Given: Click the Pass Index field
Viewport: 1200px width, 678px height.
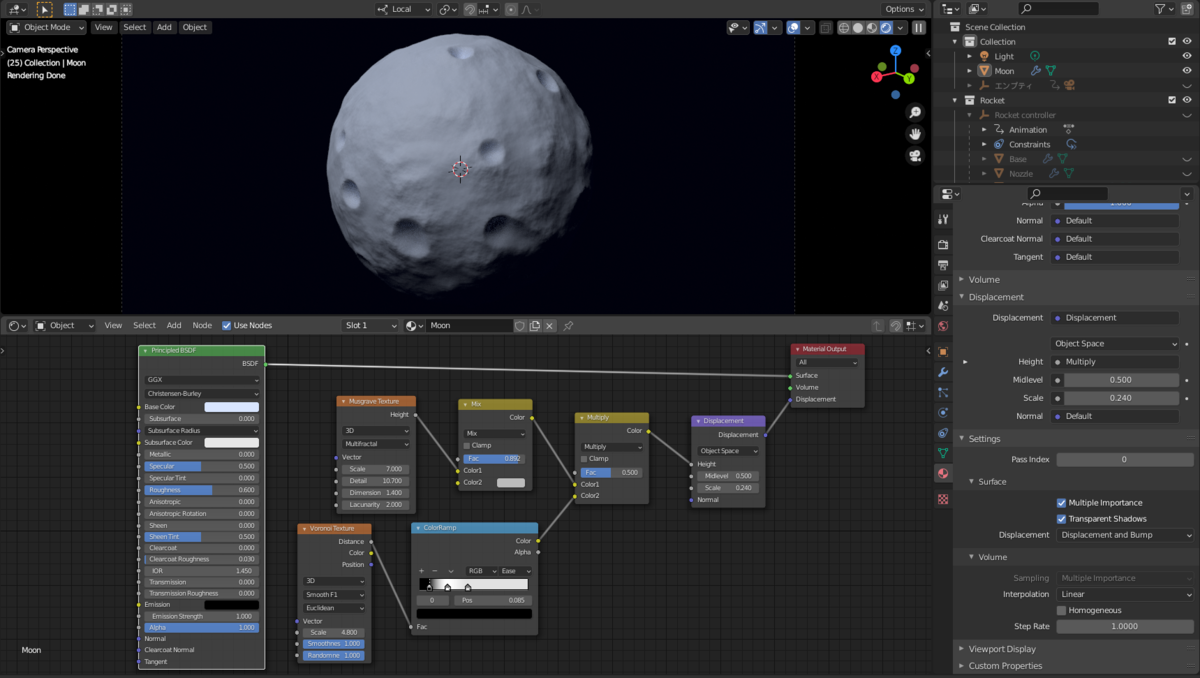Looking at the screenshot, I should (1123, 459).
